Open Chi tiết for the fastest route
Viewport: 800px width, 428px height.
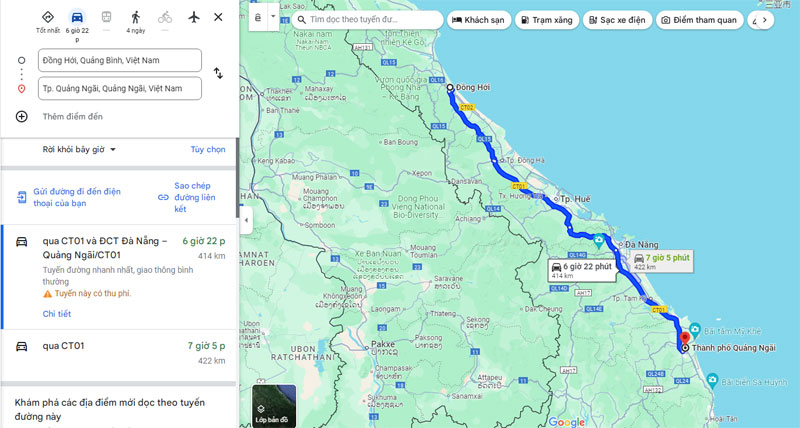pos(57,313)
